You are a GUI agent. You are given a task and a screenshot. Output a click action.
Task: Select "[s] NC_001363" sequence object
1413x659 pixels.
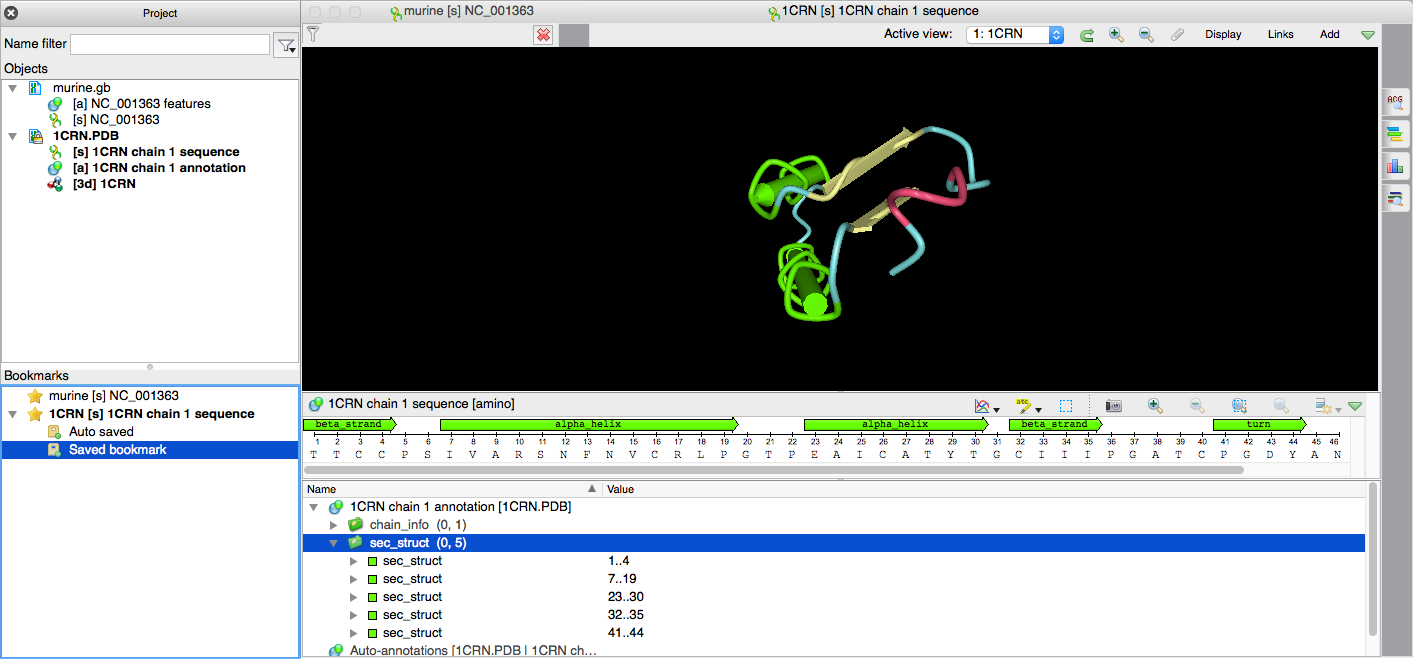tap(115, 120)
